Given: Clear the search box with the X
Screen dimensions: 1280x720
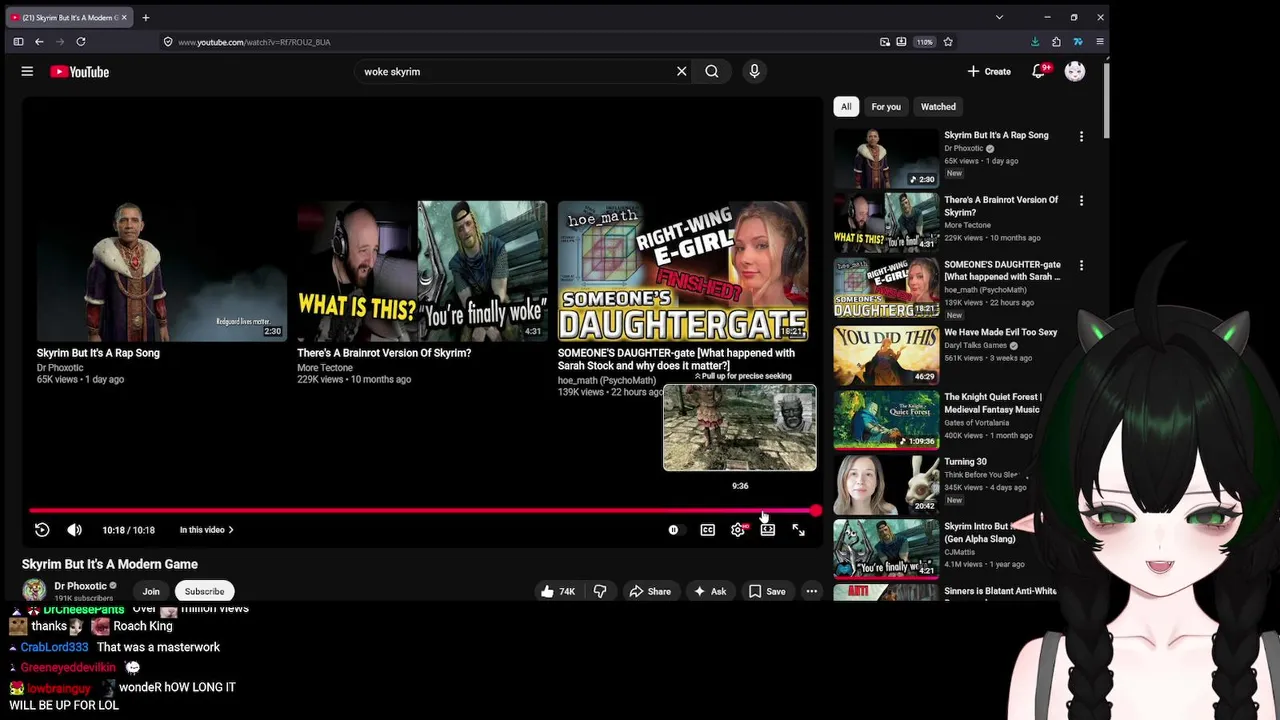Looking at the screenshot, I should tap(681, 71).
